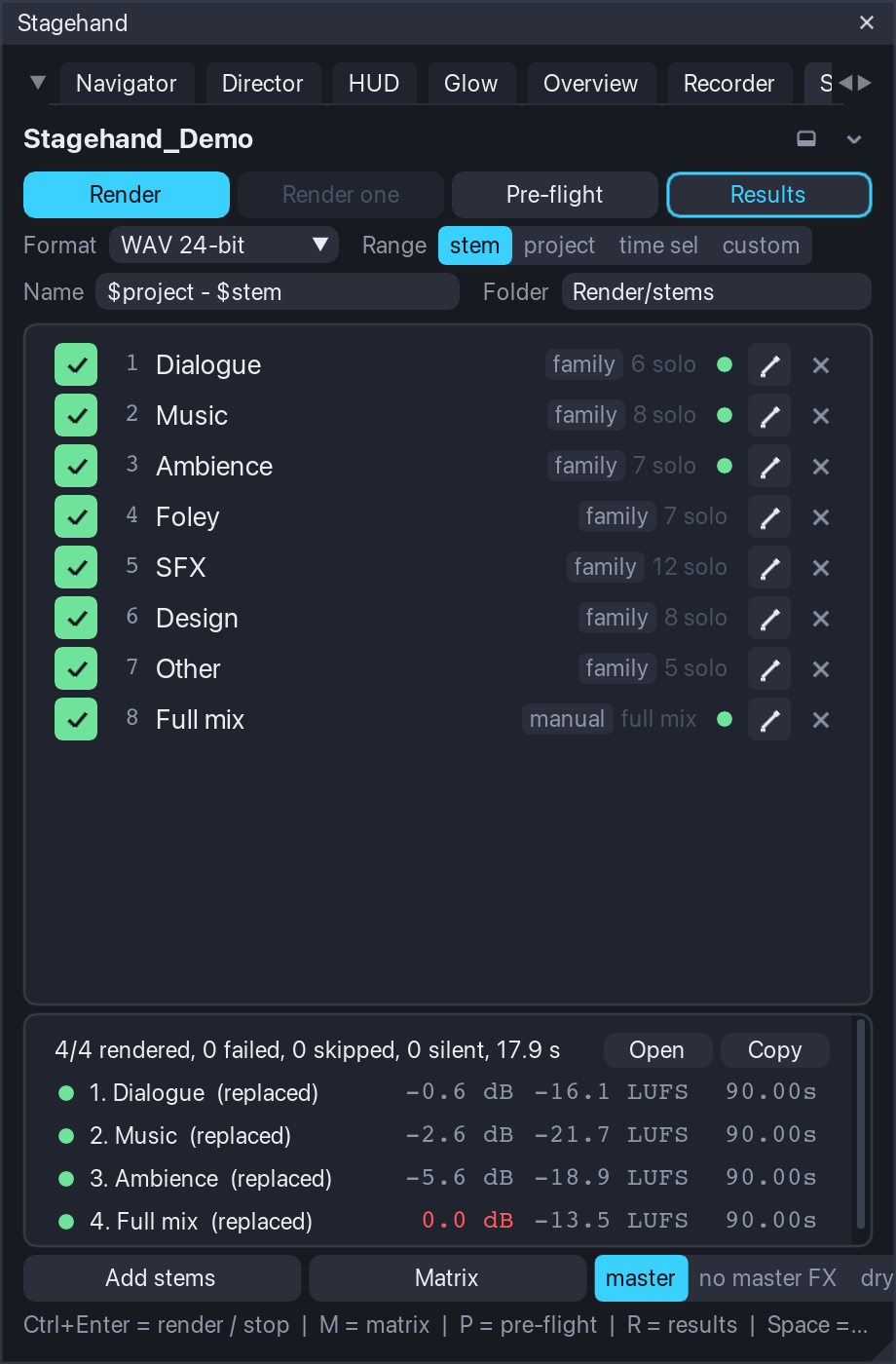Uncheck the Foley stem checkbox
The image size is (896, 1364).
[76, 517]
